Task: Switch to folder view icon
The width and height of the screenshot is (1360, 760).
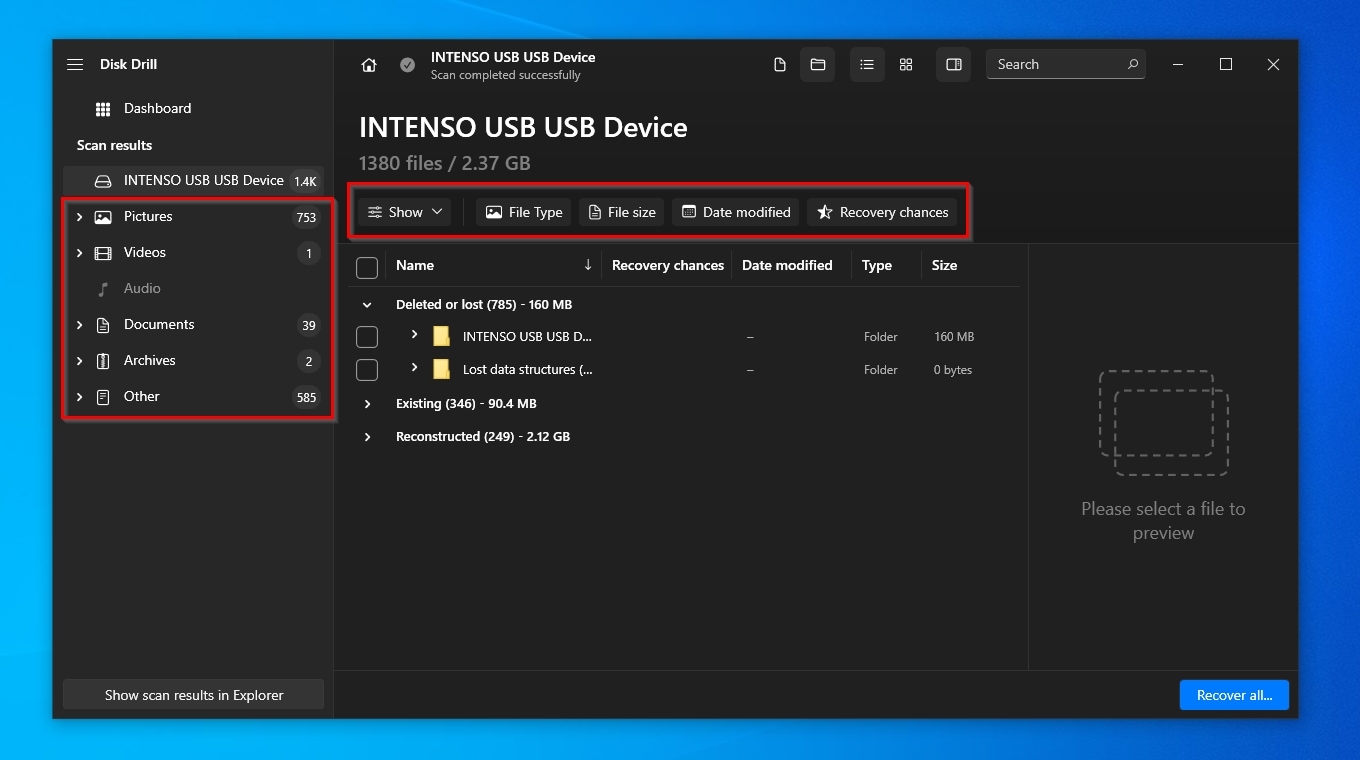Action: click(x=818, y=65)
